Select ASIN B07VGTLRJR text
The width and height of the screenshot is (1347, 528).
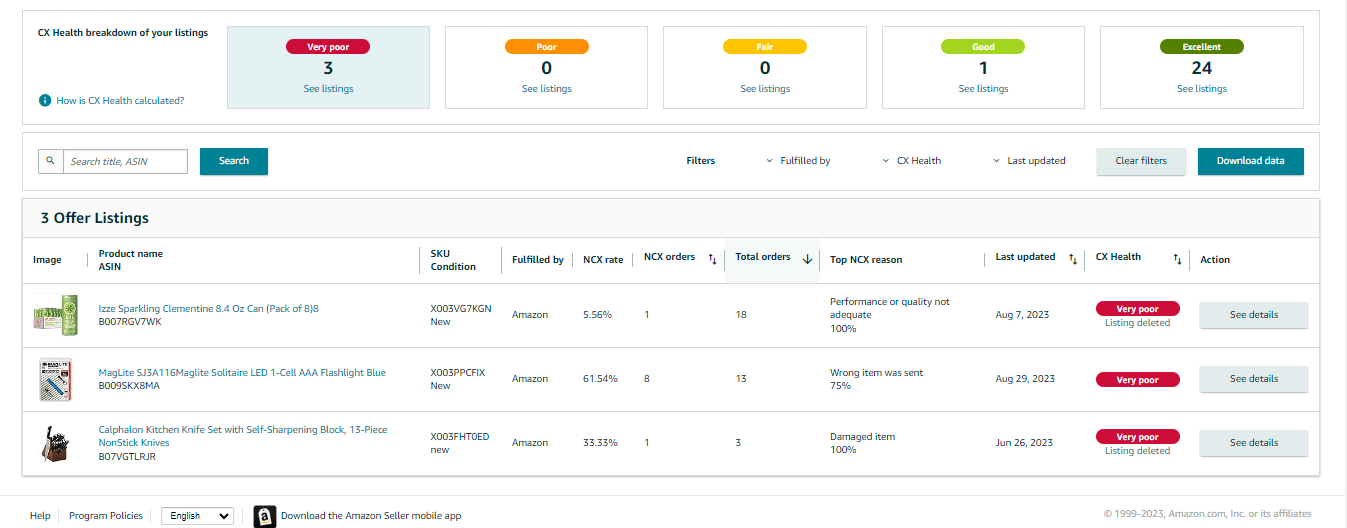tap(127, 456)
